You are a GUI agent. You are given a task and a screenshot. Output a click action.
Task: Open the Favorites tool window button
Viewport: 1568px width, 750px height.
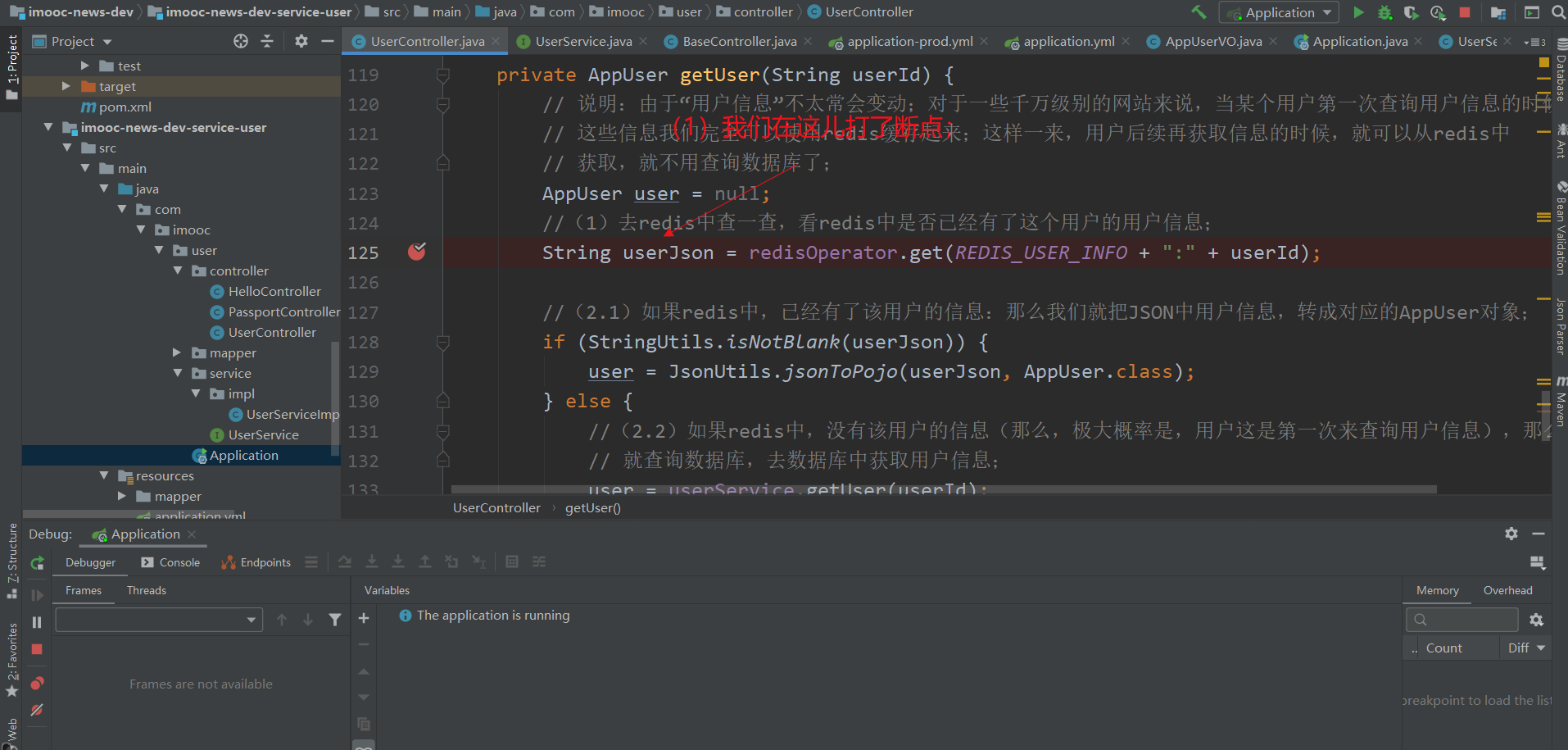[x=12, y=659]
